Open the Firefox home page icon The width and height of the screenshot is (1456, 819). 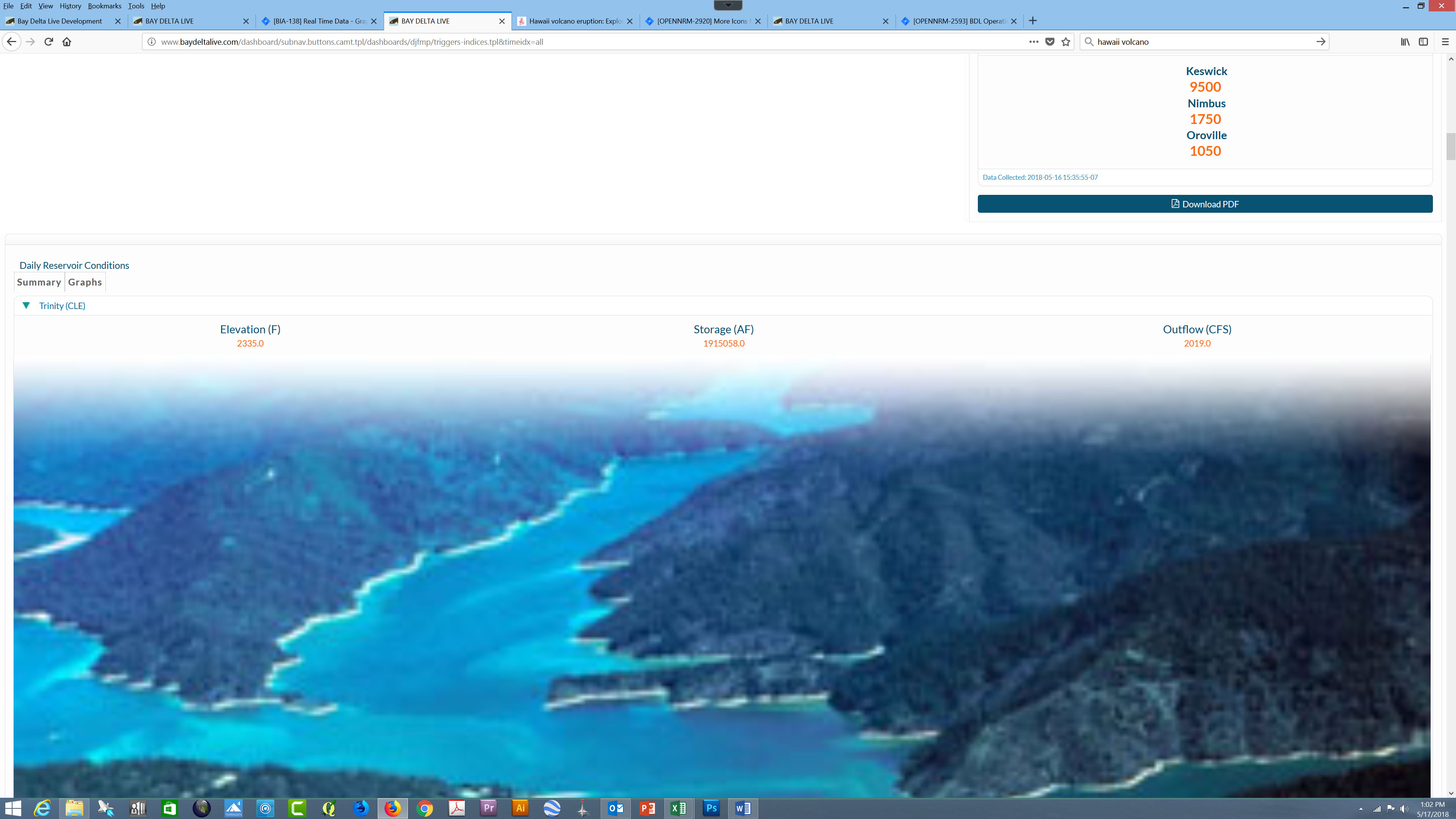point(67,42)
